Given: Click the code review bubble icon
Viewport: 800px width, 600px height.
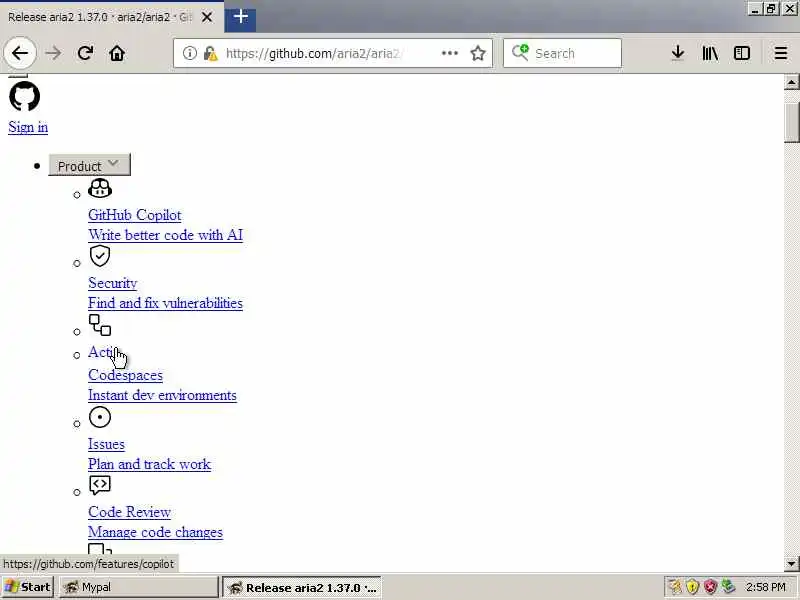Looking at the screenshot, I should (99, 485).
